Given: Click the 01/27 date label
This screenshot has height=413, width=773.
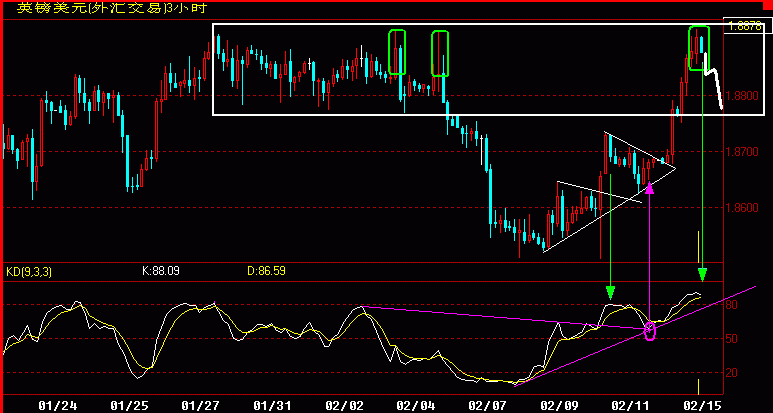Looking at the screenshot, I should 201,406.
